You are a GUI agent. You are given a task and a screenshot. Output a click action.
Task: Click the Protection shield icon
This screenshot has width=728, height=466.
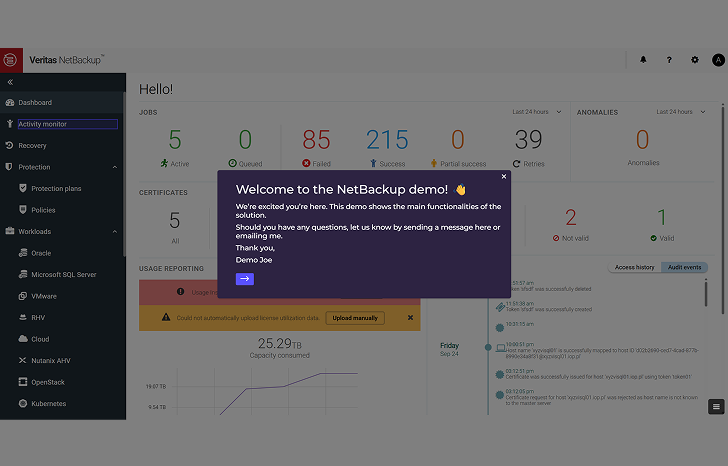[x=8, y=167]
